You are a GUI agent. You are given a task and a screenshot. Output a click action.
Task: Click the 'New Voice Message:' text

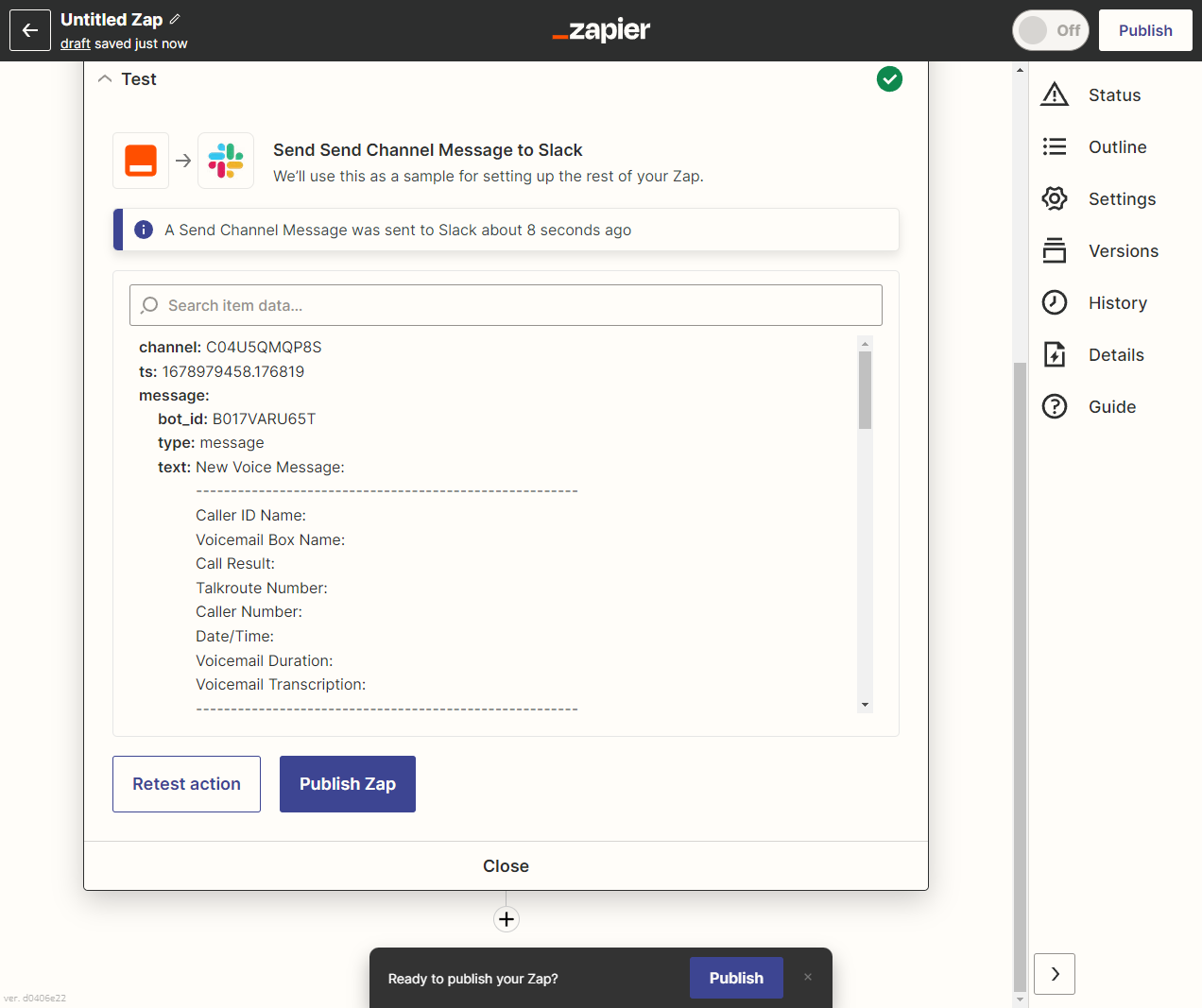pos(270,467)
